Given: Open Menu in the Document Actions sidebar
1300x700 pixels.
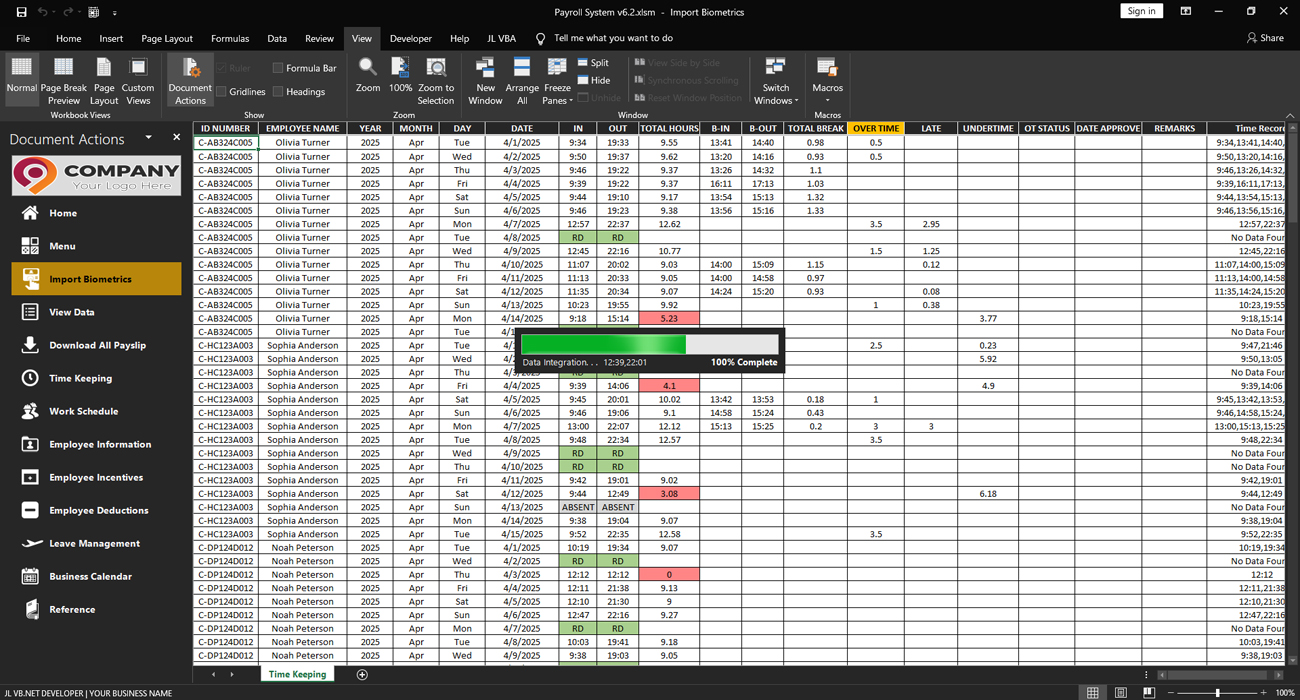Looking at the screenshot, I should pos(96,246).
